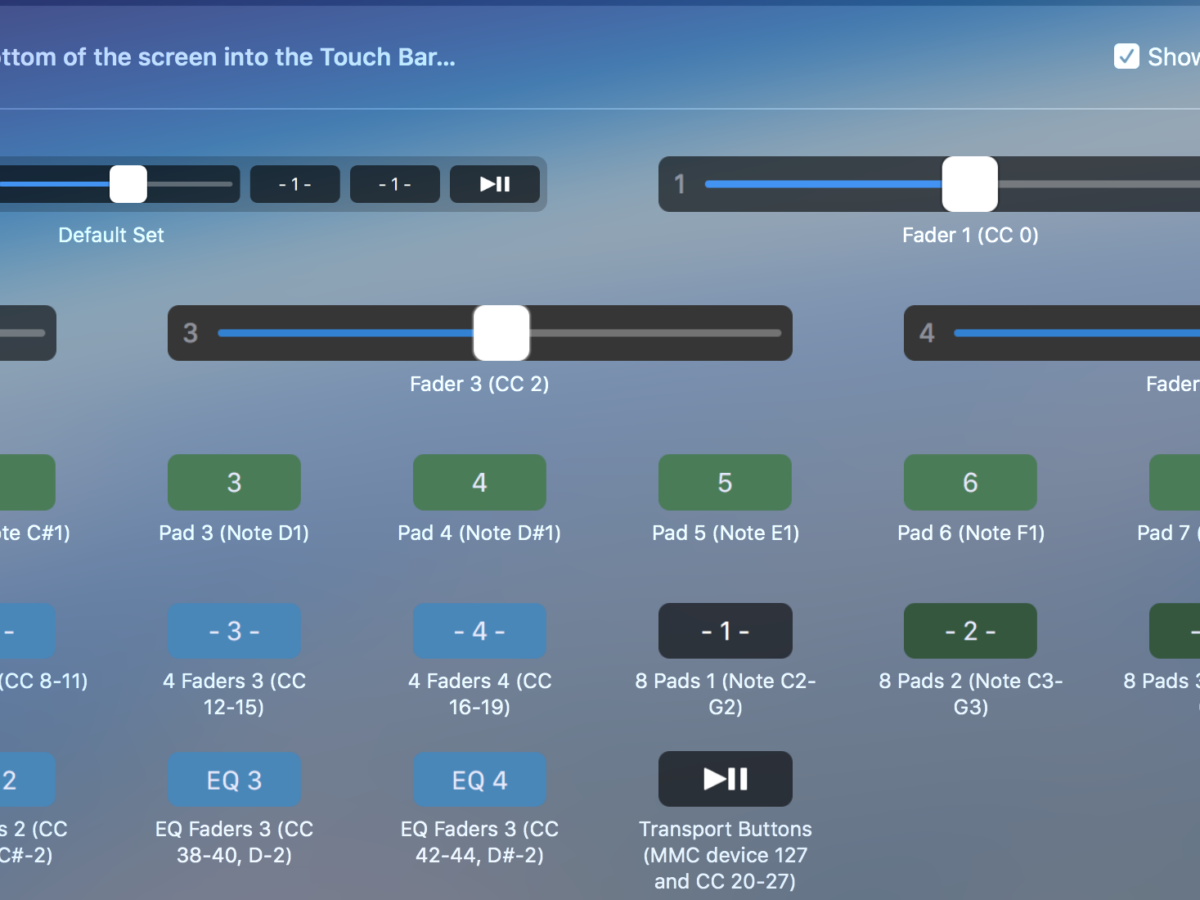Choose the 8 Pads 1 dark button
This screenshot has width=1200, height=900.
[x=725, y=631]
